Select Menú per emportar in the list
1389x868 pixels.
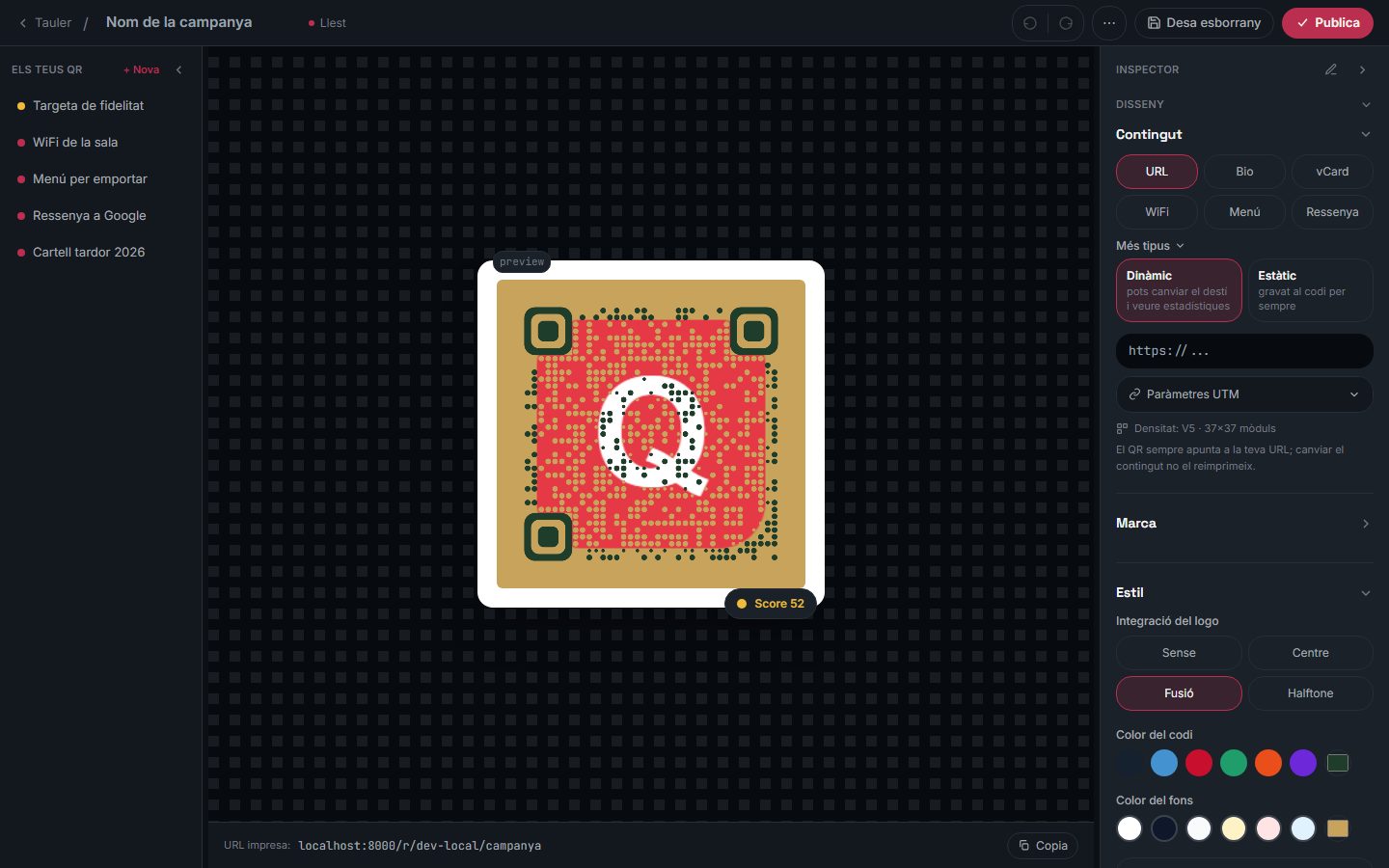coord(100,179)
